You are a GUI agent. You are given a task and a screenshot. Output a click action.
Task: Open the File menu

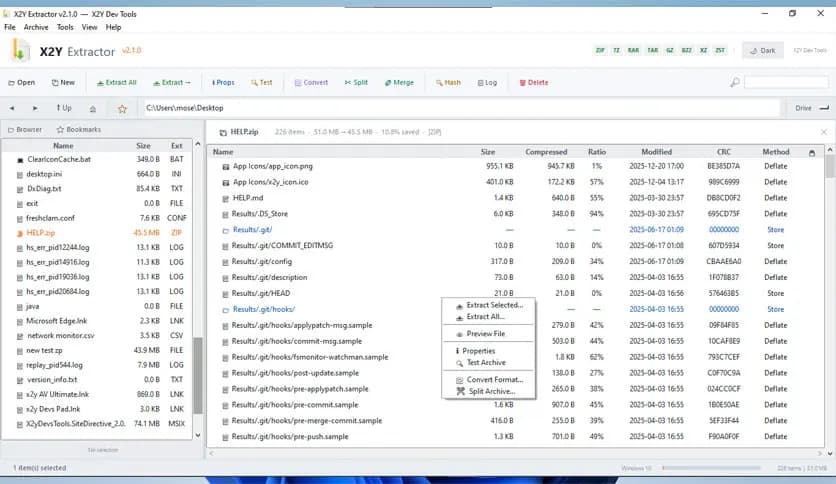coord(10,27)
